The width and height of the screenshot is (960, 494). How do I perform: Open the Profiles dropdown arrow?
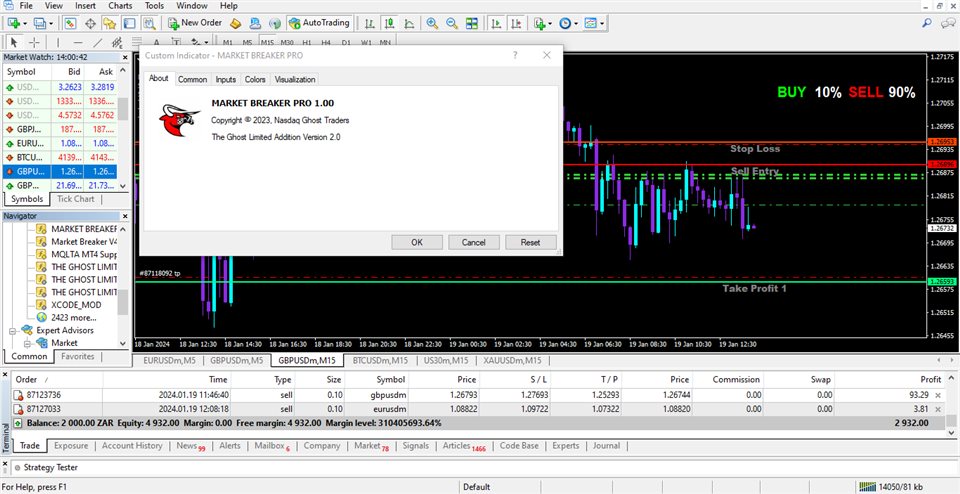coord(51,23)
